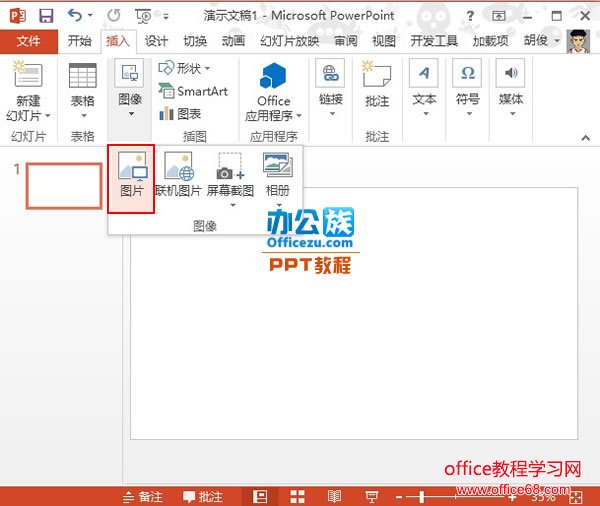
Task: Open the File tab
Action: [x=29, y=41]
